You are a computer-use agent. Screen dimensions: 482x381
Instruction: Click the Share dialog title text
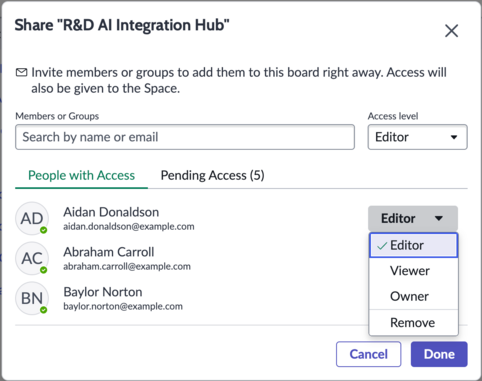(122, 25)
